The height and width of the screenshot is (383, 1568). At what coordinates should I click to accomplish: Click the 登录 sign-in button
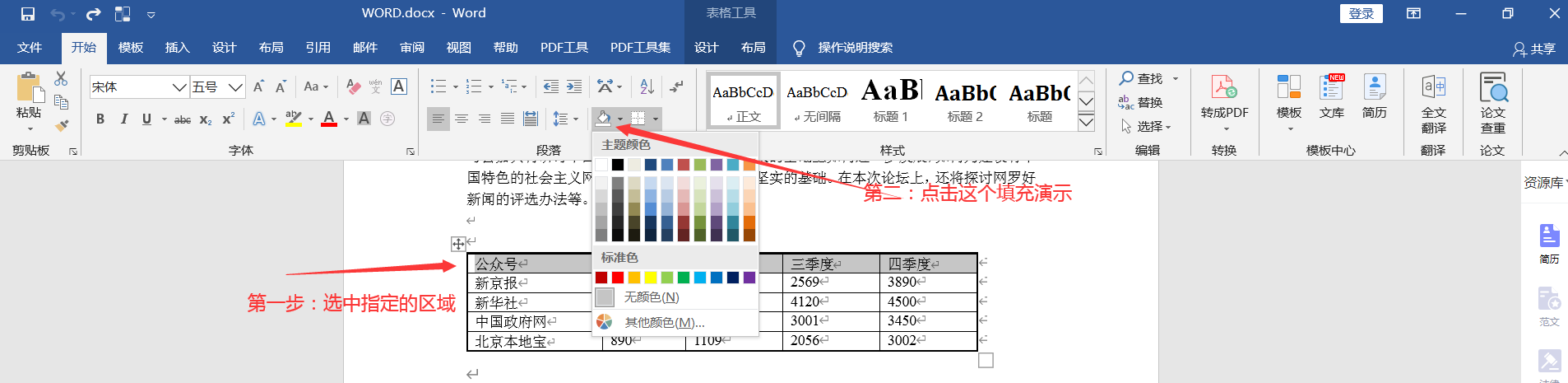(x=1362, y=14)
